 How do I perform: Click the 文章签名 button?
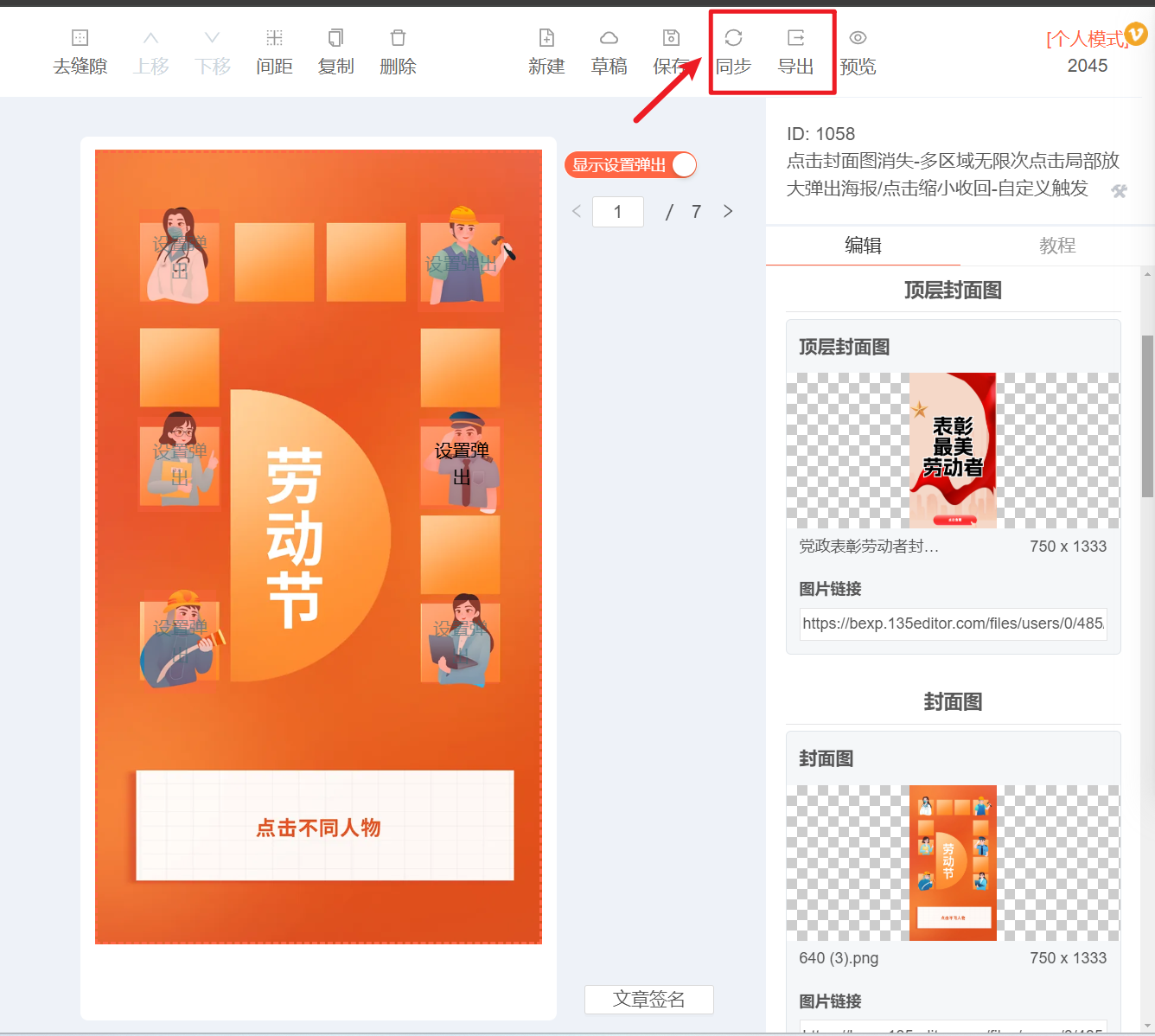[x=649, y=1000]
